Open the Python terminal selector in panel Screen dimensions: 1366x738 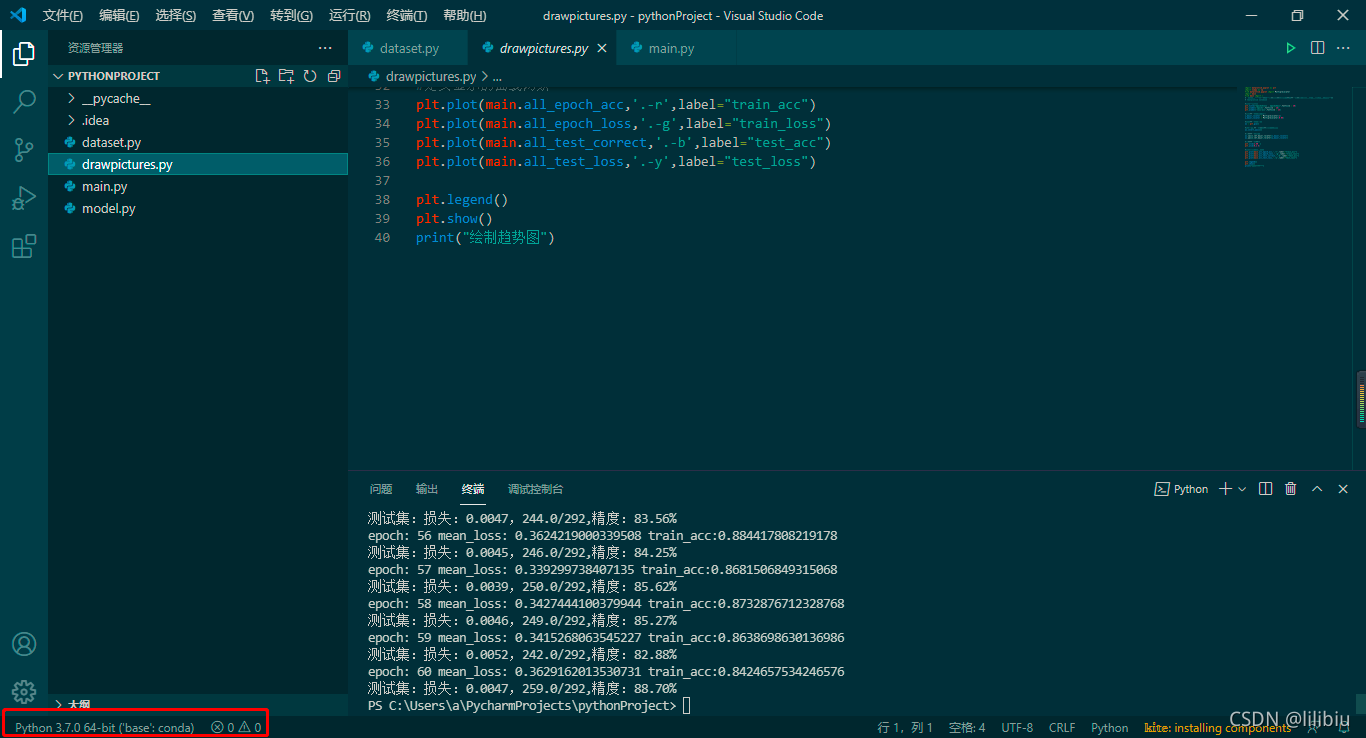point(1181,489)
